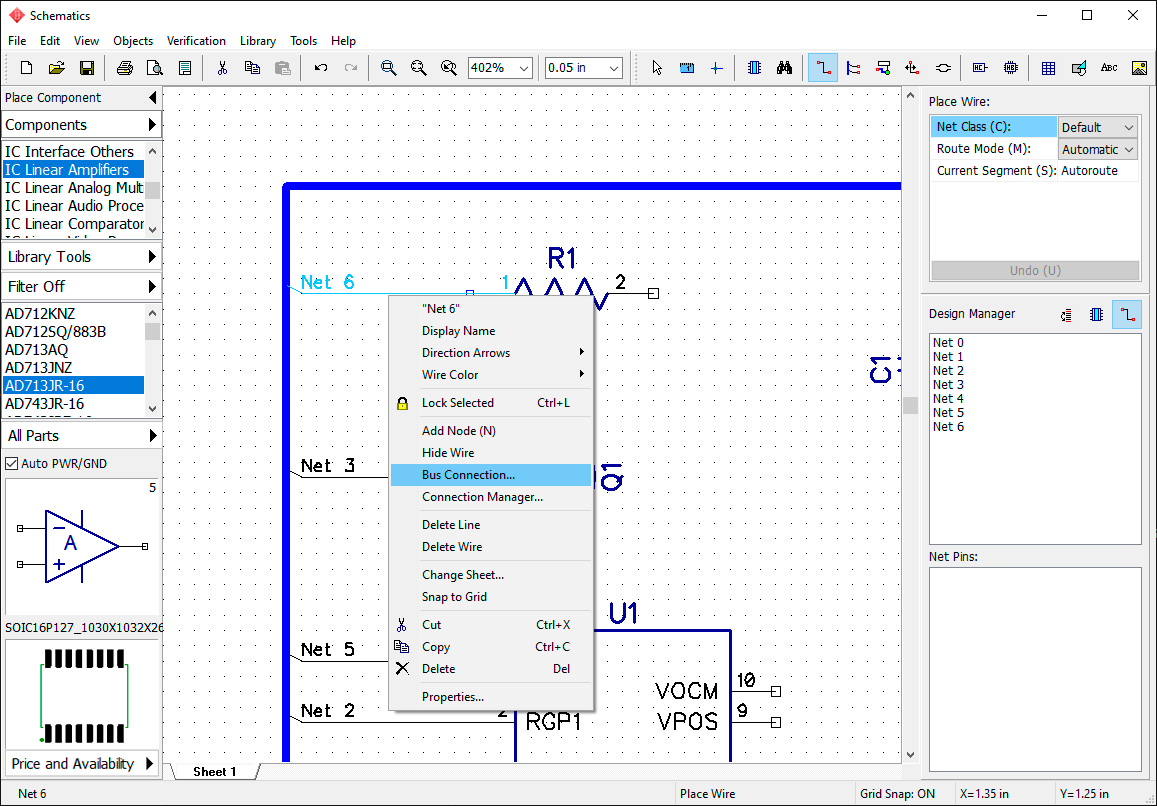Select IC Linear Comparator library
This screenshot has height=806, width=1157.
point(73,224)
